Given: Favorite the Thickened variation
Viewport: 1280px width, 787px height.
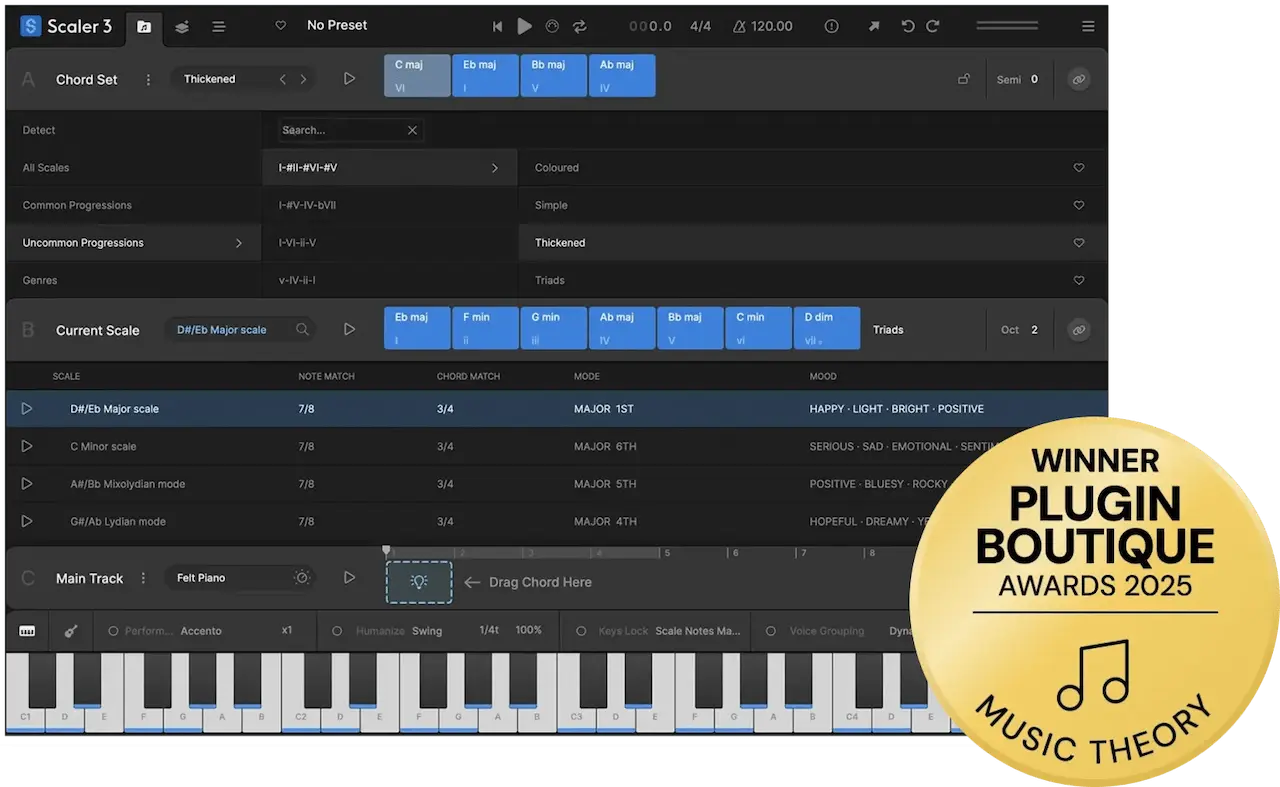Looking at the screenshot, I should click(1079, 243).
